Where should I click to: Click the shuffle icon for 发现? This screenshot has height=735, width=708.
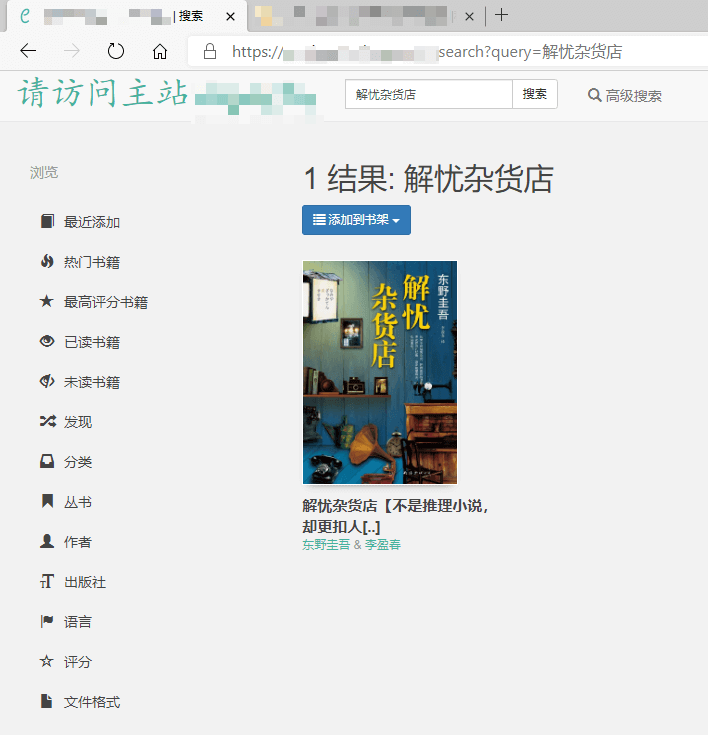[47, 421]
